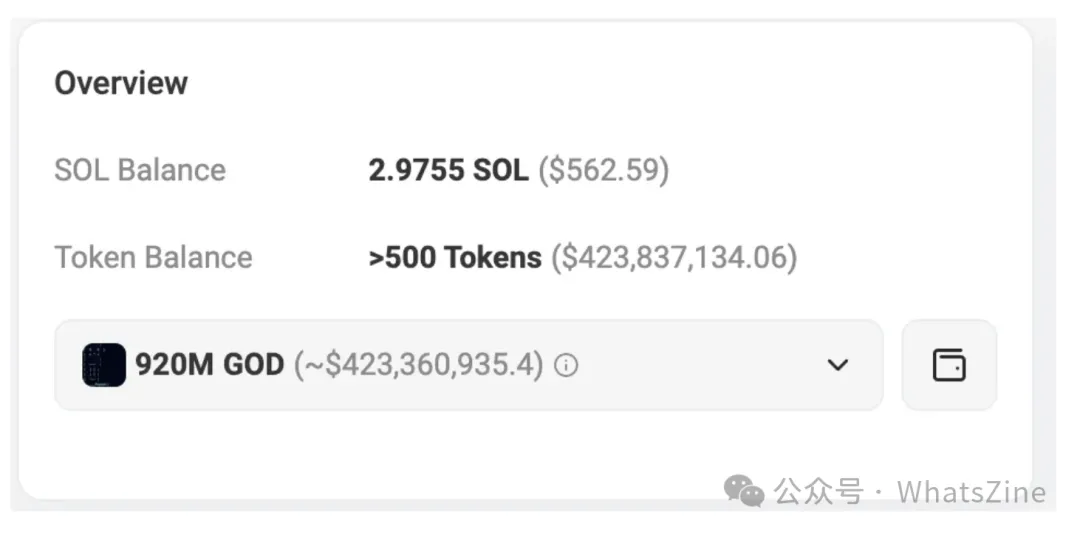Screen dimensions: 1080x535
Task: Click the 公众号 watermark text
Action: tap(818, 493)
